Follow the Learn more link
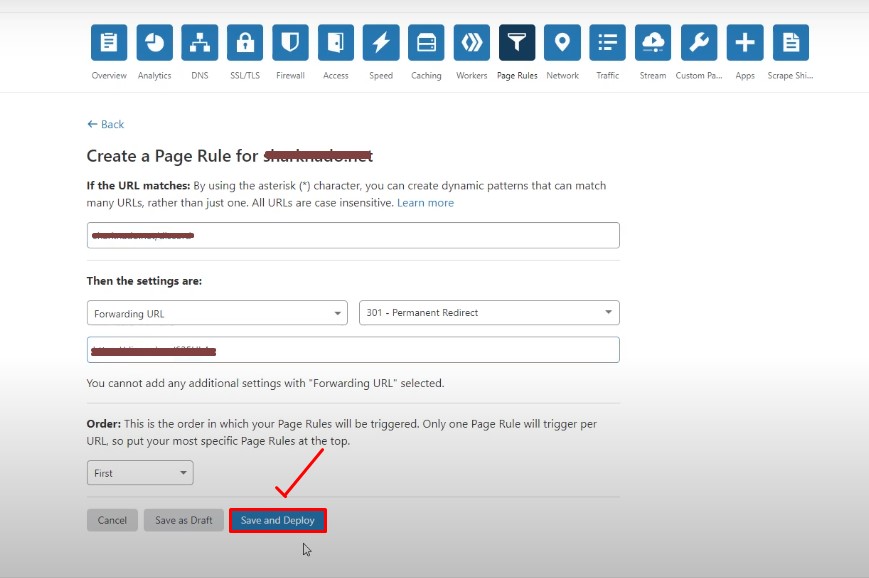 (425, 203)
